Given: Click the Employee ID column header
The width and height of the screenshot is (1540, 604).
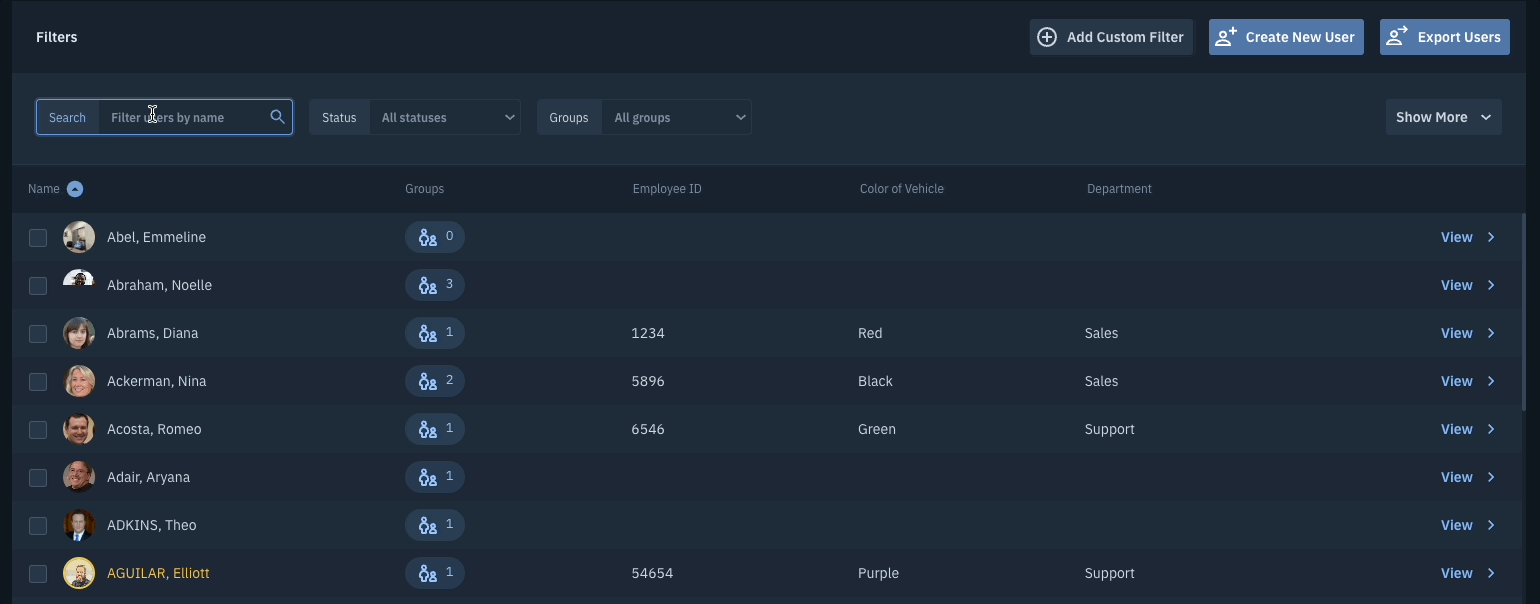Looking at the screenshot, I should (667, 189).
